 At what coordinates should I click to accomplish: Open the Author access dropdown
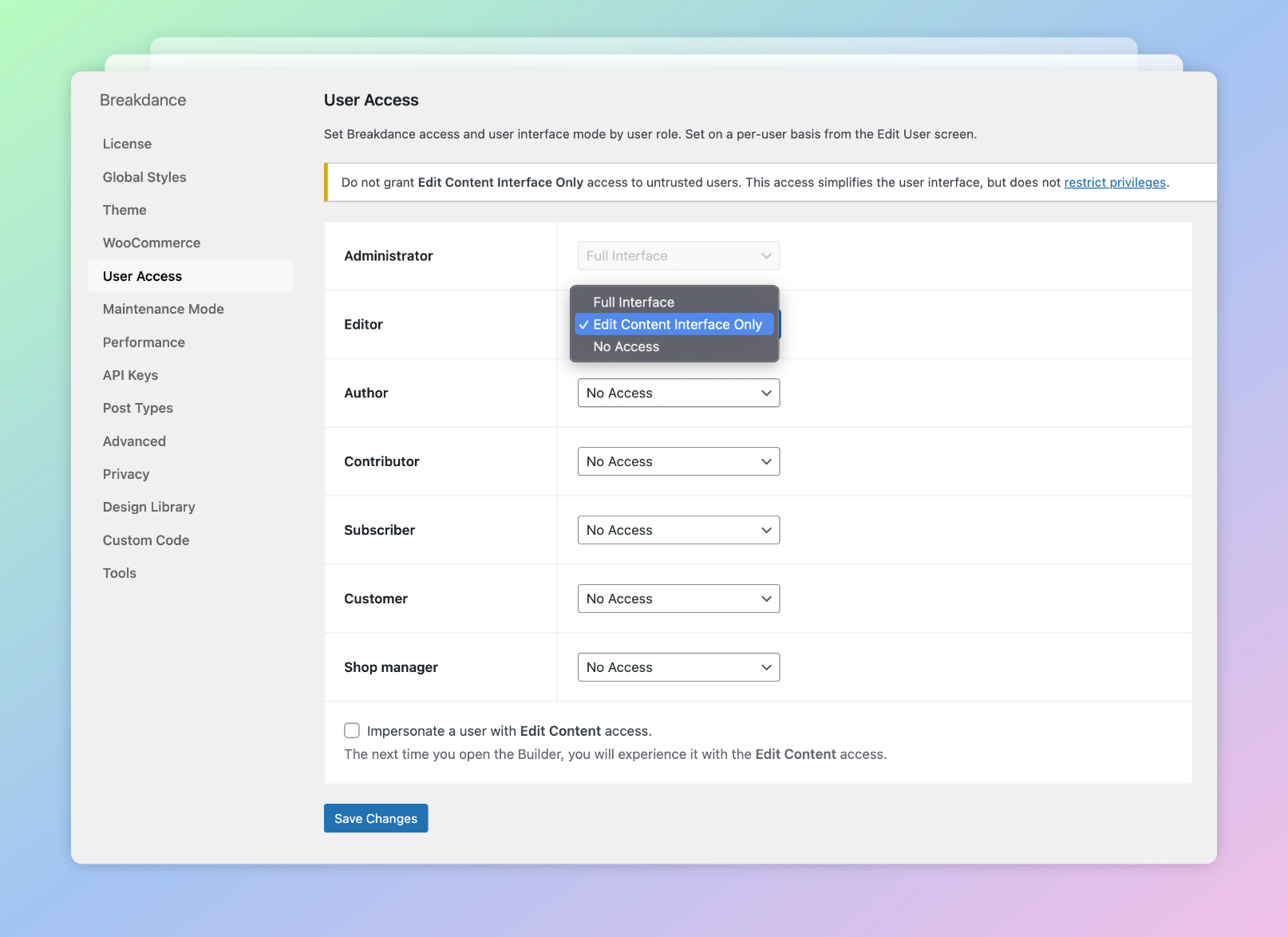678,393
